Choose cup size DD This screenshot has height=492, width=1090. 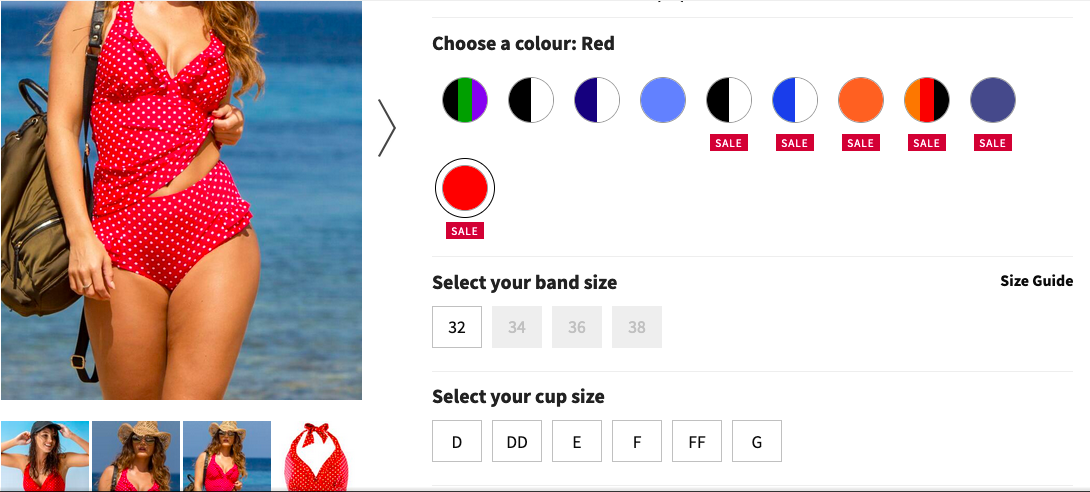click(517, 441)
